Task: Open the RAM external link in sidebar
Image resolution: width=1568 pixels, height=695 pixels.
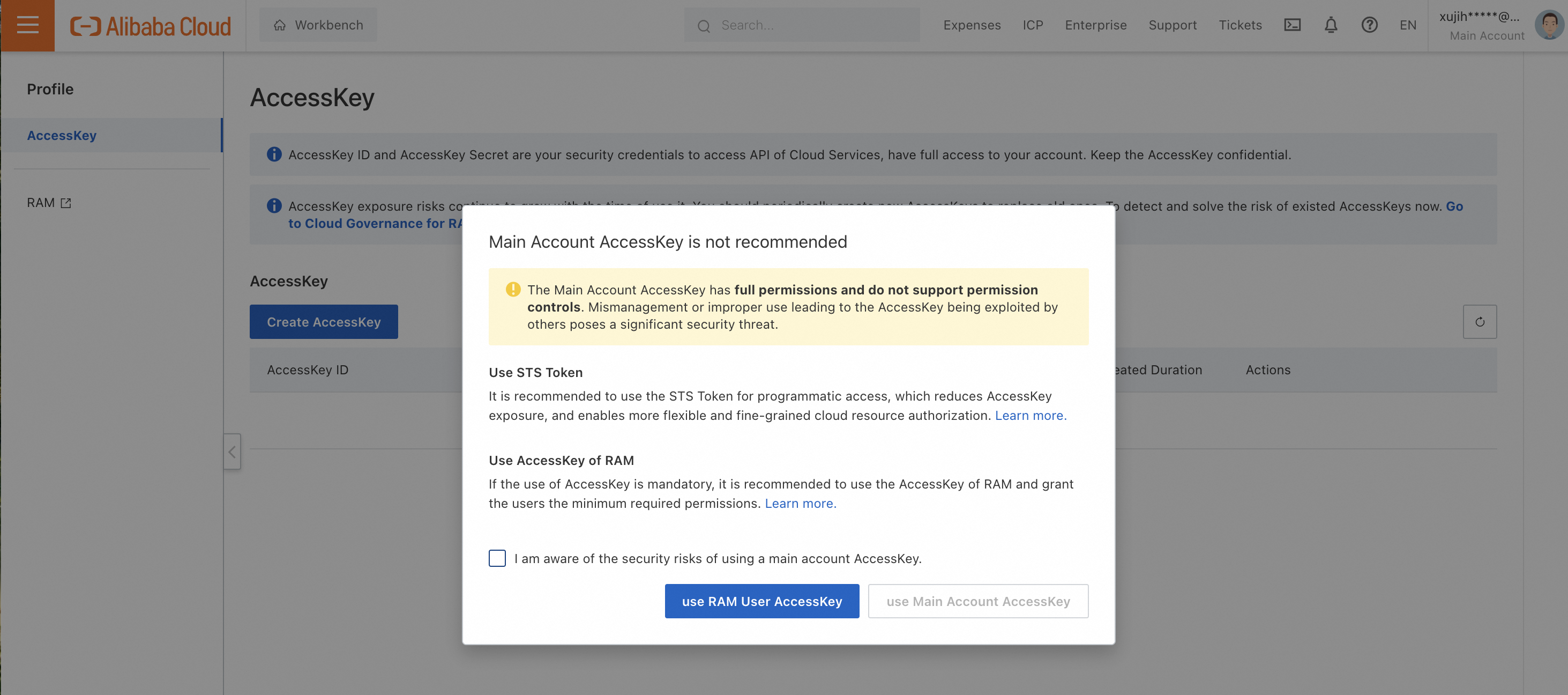Action: (49, 203)
